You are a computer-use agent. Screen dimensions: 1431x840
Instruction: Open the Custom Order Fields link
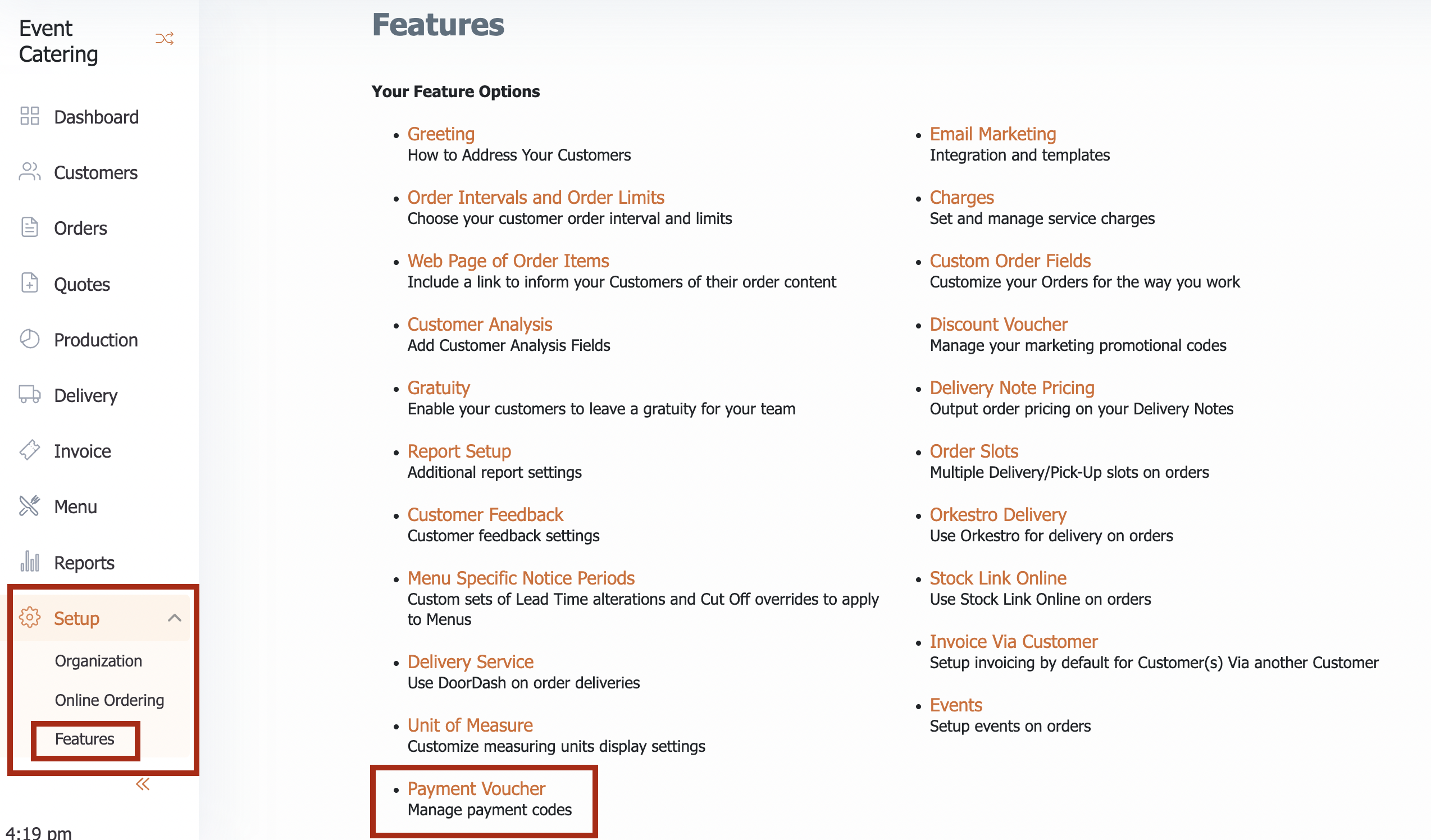pyautogui.click(x=1011, y=261)
